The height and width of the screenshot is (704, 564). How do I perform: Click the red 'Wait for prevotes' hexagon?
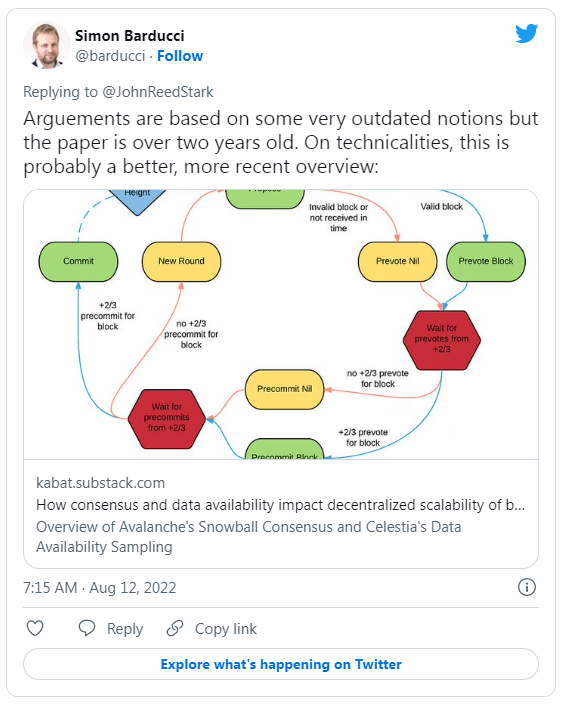441,339
